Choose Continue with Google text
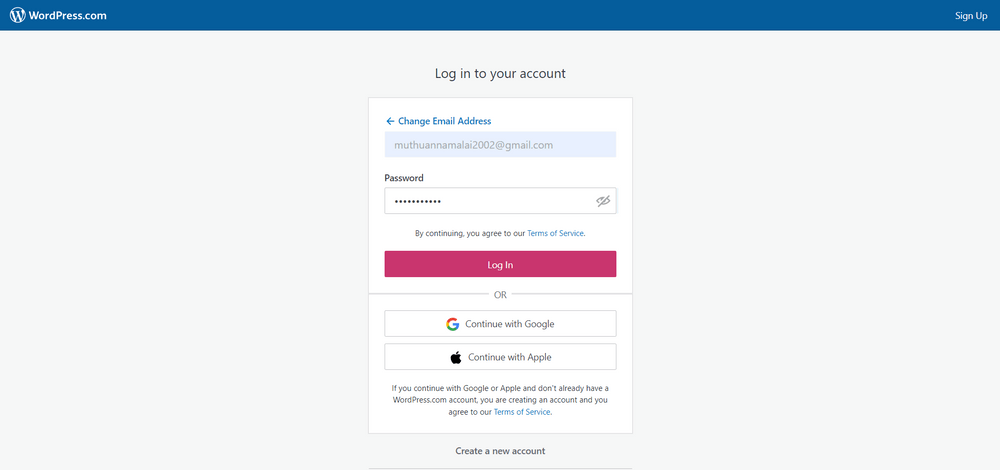The width and height of the screenshot is (1000, 470). [509, 324]
